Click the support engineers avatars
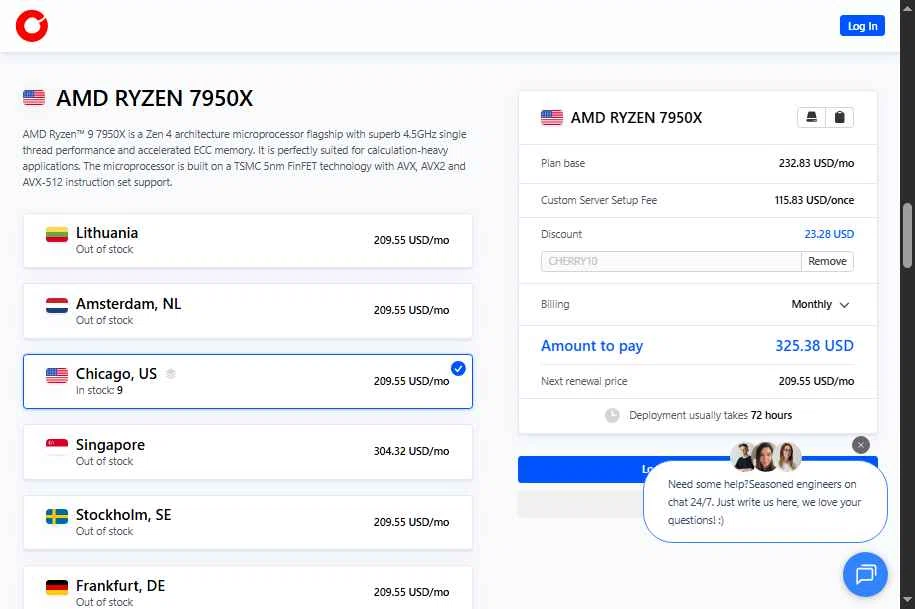Image resolution: width=915 pixels, height=609 pixels. [766, 456]
